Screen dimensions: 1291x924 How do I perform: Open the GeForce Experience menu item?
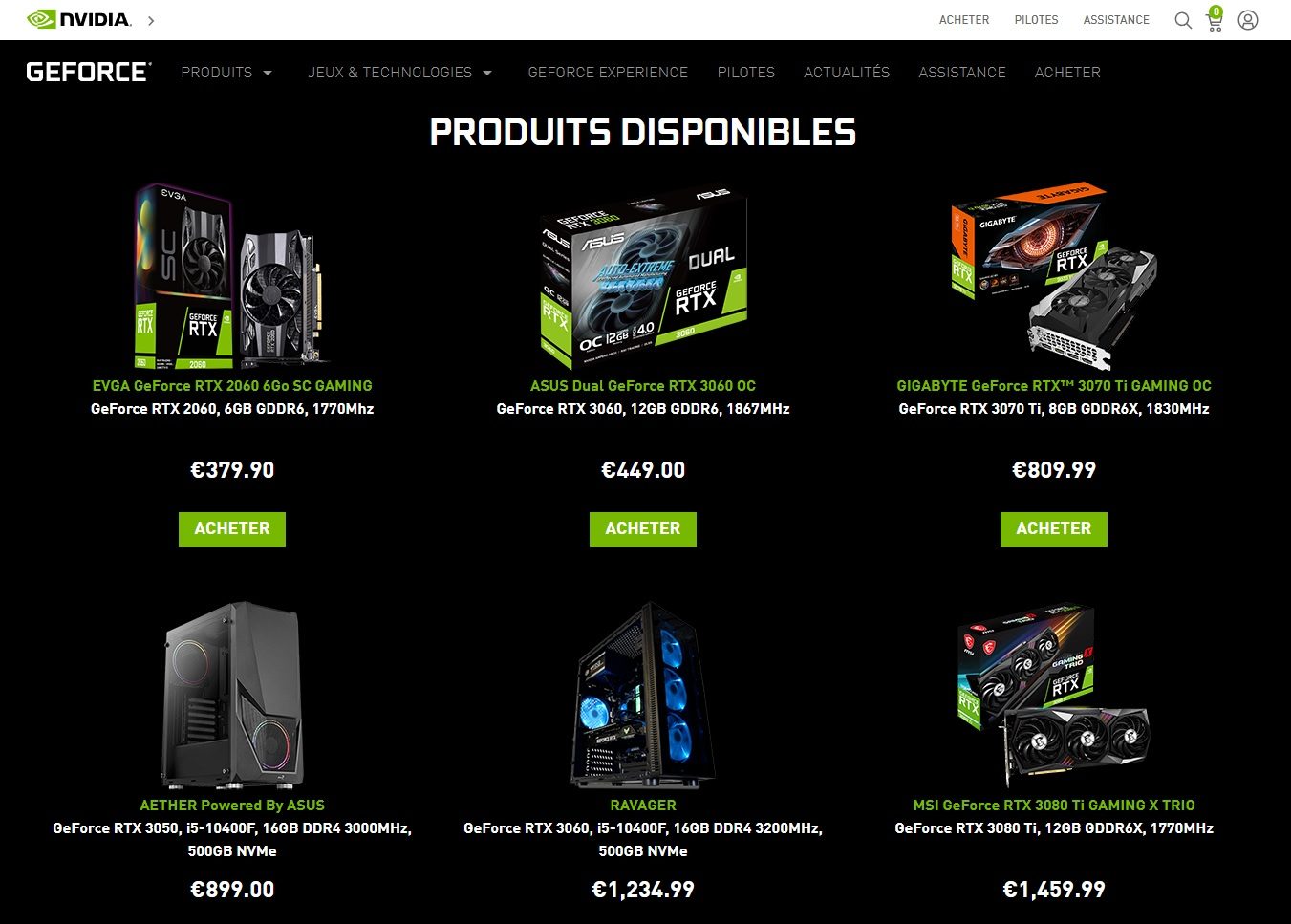[608, 73]
